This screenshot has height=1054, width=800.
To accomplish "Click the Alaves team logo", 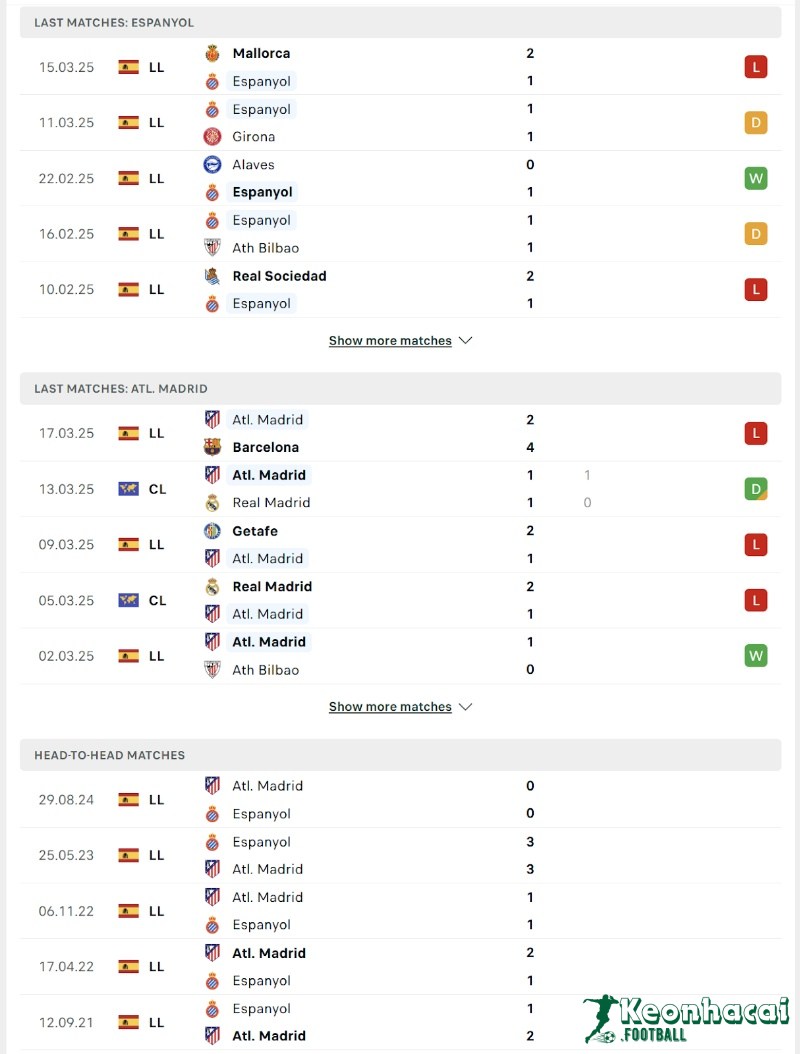I will pos(213,164).
